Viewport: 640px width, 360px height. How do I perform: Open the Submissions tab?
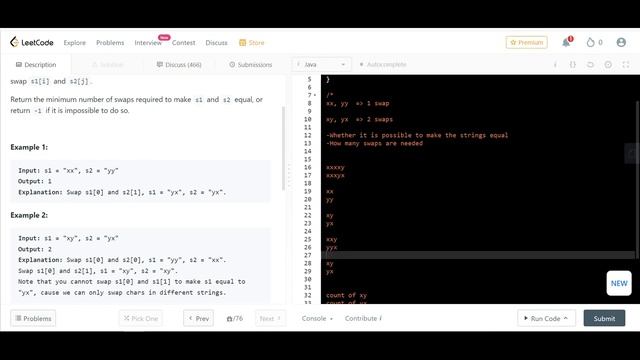click(250, 64)
